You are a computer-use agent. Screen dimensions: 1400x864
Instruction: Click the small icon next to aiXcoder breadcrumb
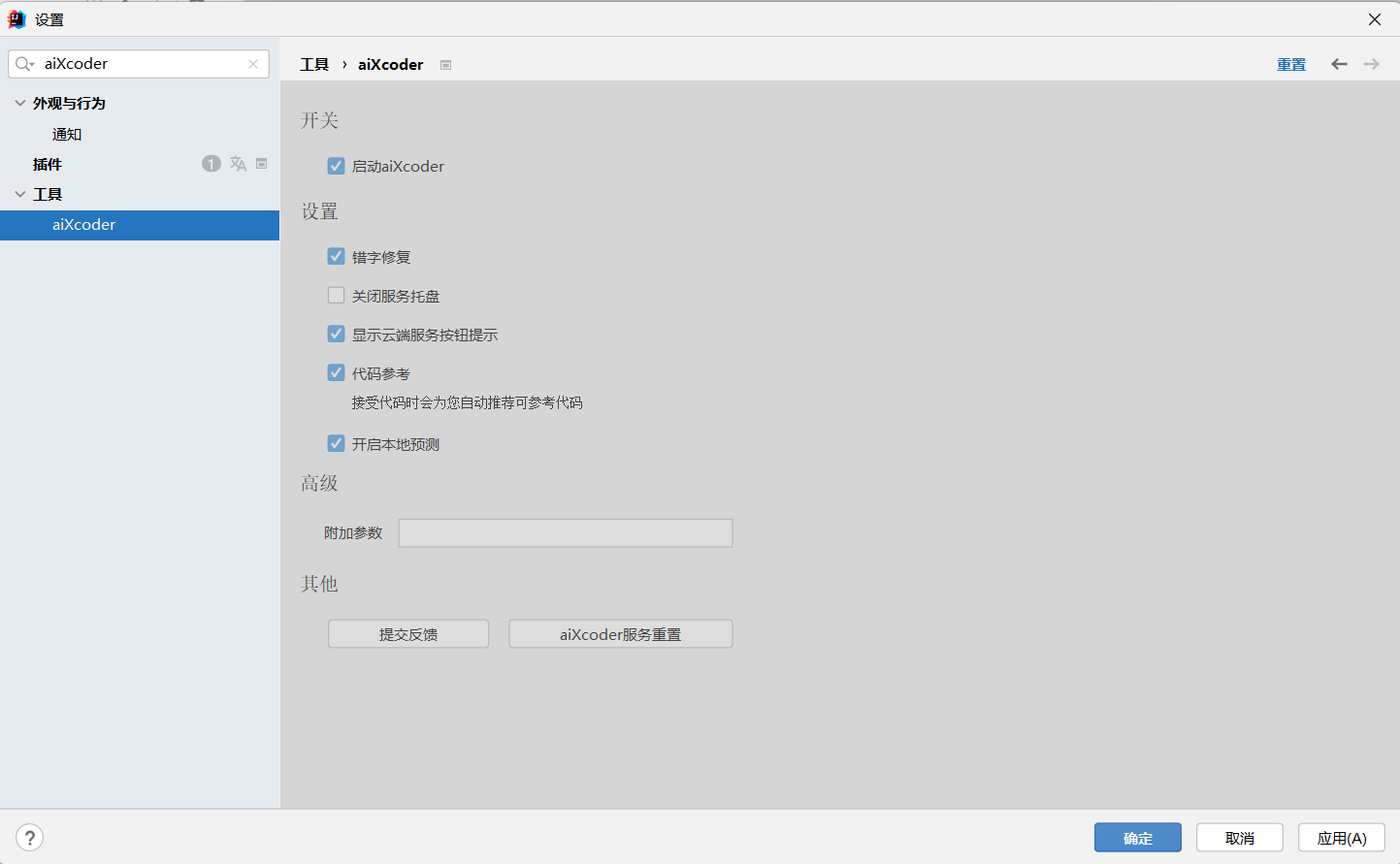pos(445,65)
